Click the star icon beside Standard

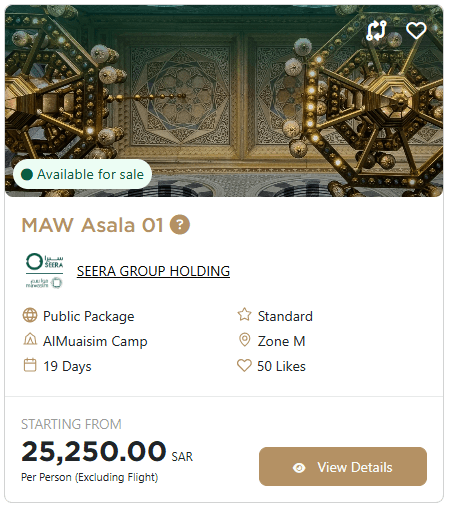point(244,315)
